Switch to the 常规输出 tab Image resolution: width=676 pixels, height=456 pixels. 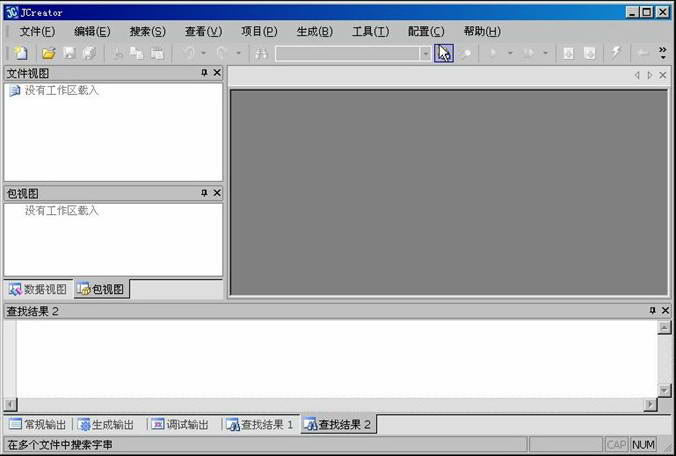[x=38, y=425]
